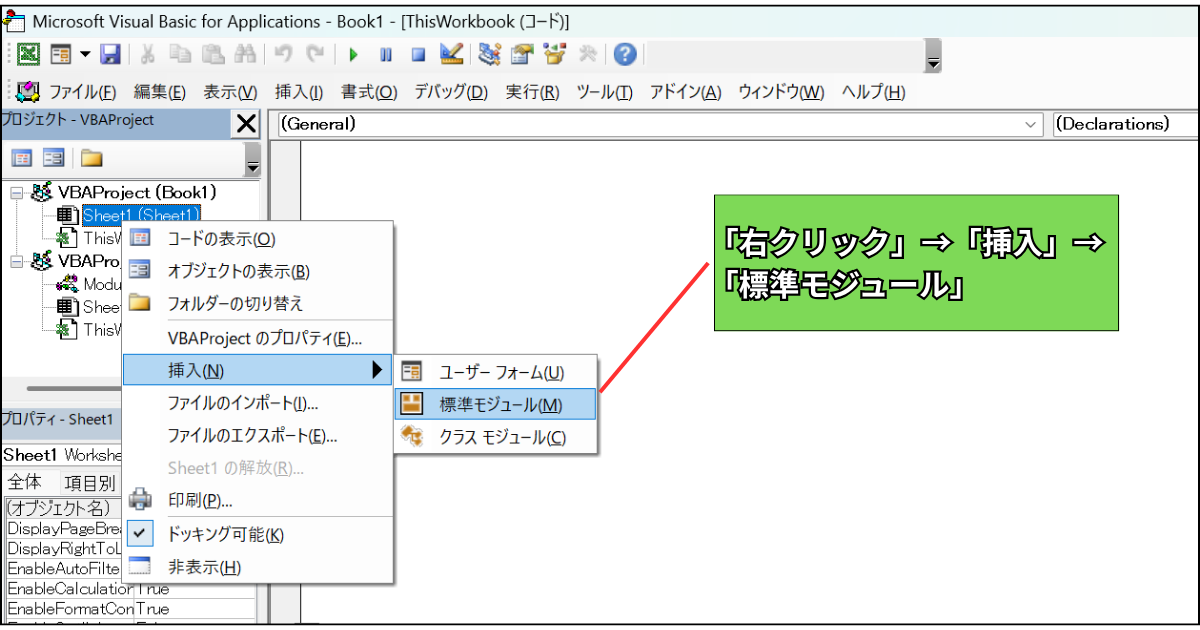Open the ファイル(F) menu

click(x=83, y=92)
